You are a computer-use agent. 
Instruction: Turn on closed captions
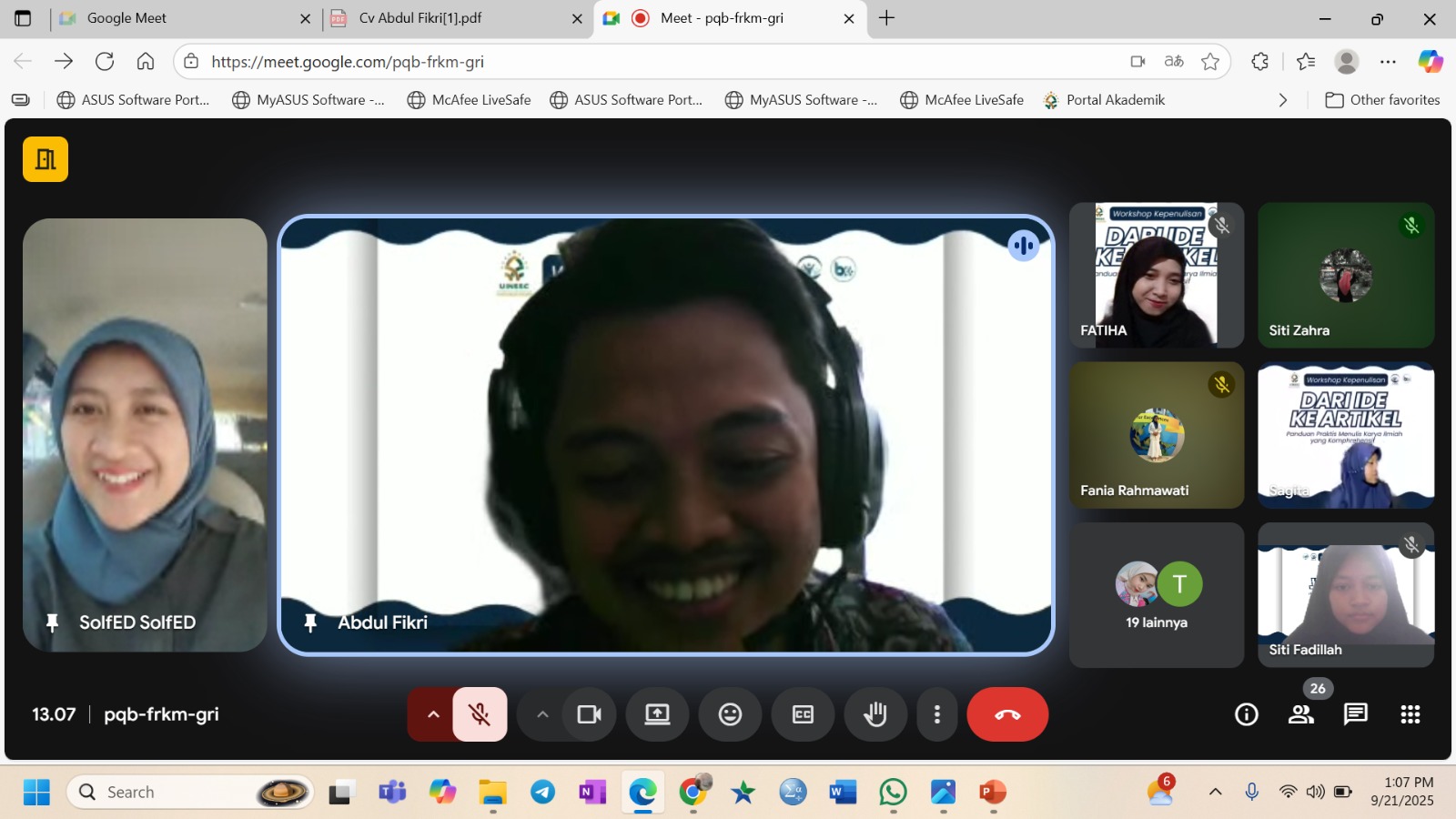click(803, 714)
